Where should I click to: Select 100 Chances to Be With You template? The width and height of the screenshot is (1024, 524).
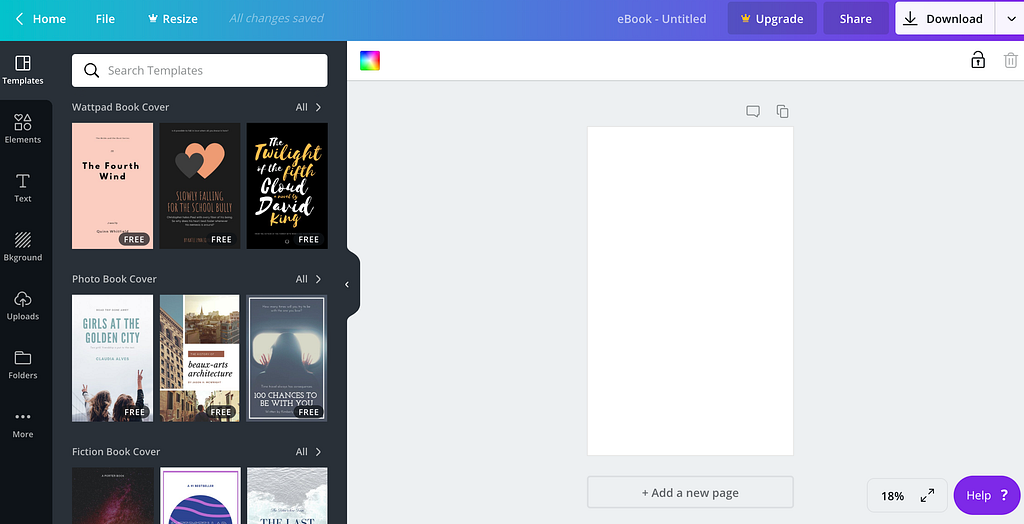(287, 358)
